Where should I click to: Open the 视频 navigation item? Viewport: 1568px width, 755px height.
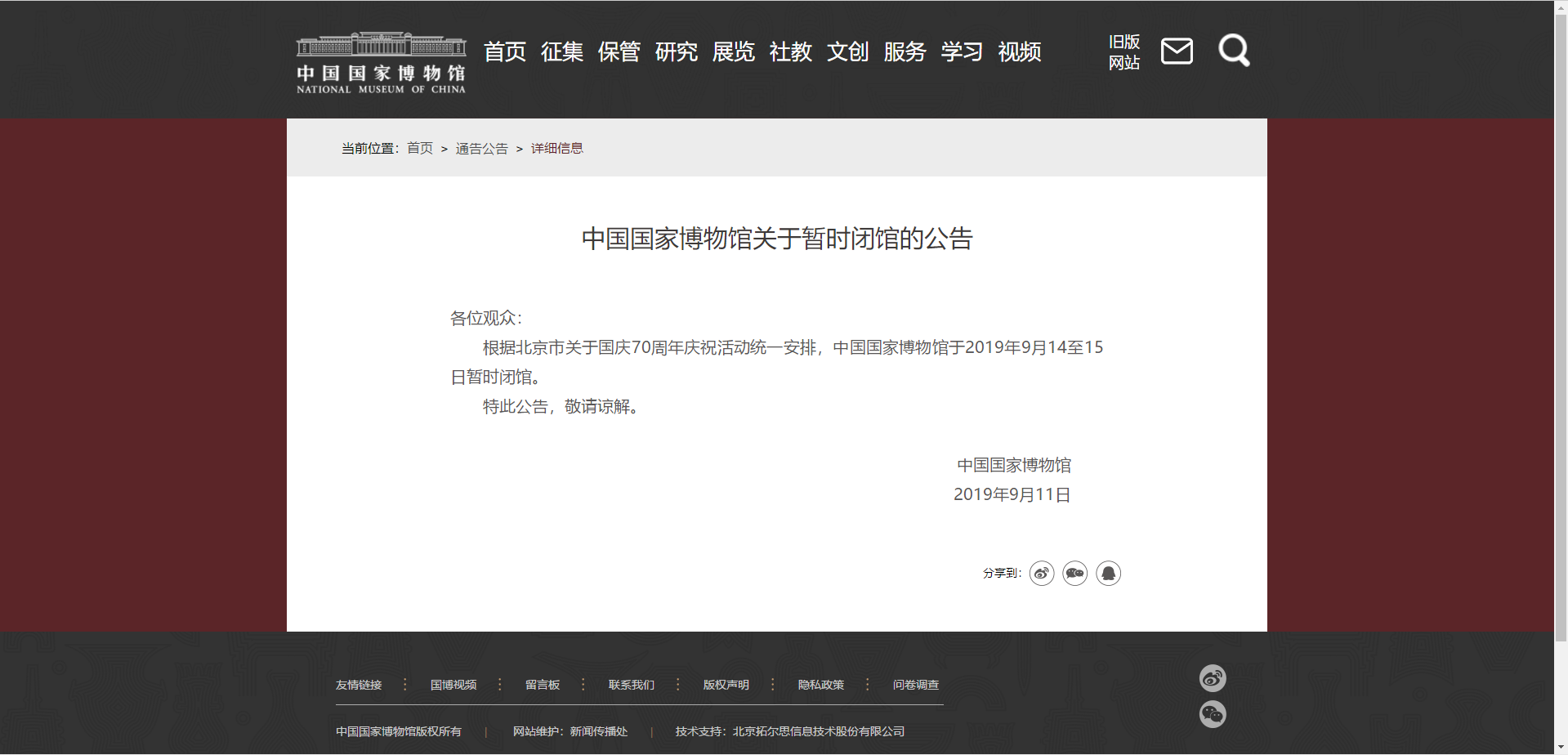(x=1020, y=52)
